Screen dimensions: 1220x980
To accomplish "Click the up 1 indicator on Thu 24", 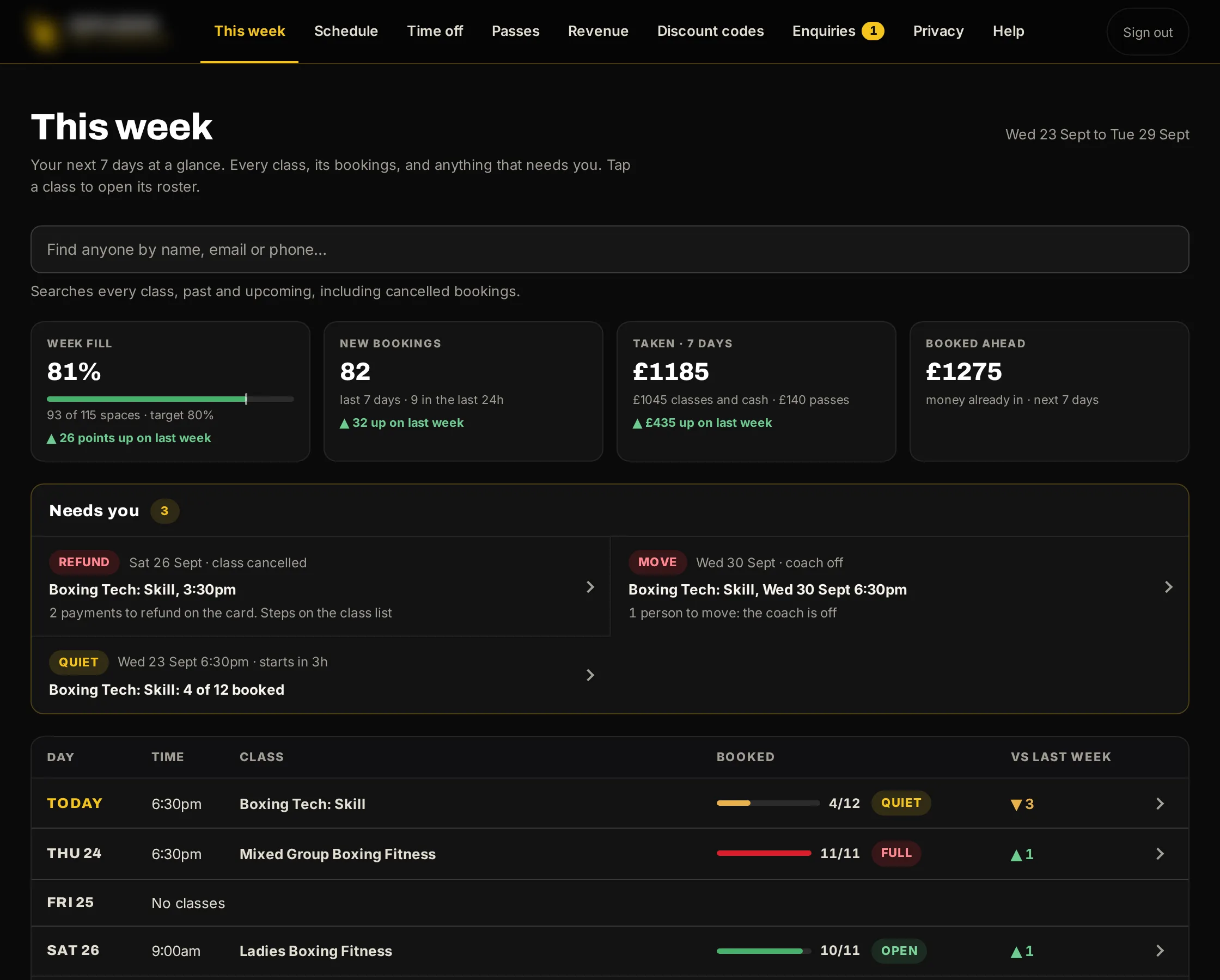I will pos(1022,854).
